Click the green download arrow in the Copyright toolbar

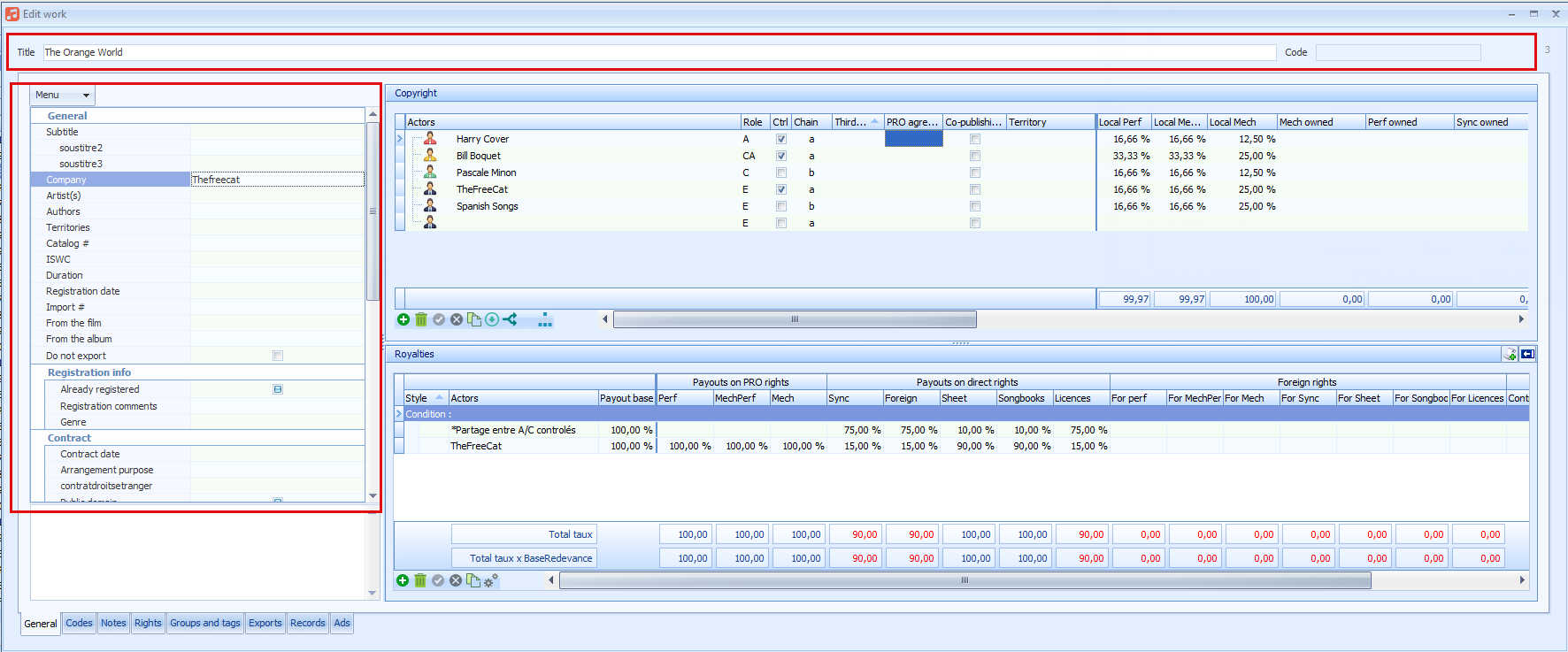pyautogui.click(x=492, y=319)
